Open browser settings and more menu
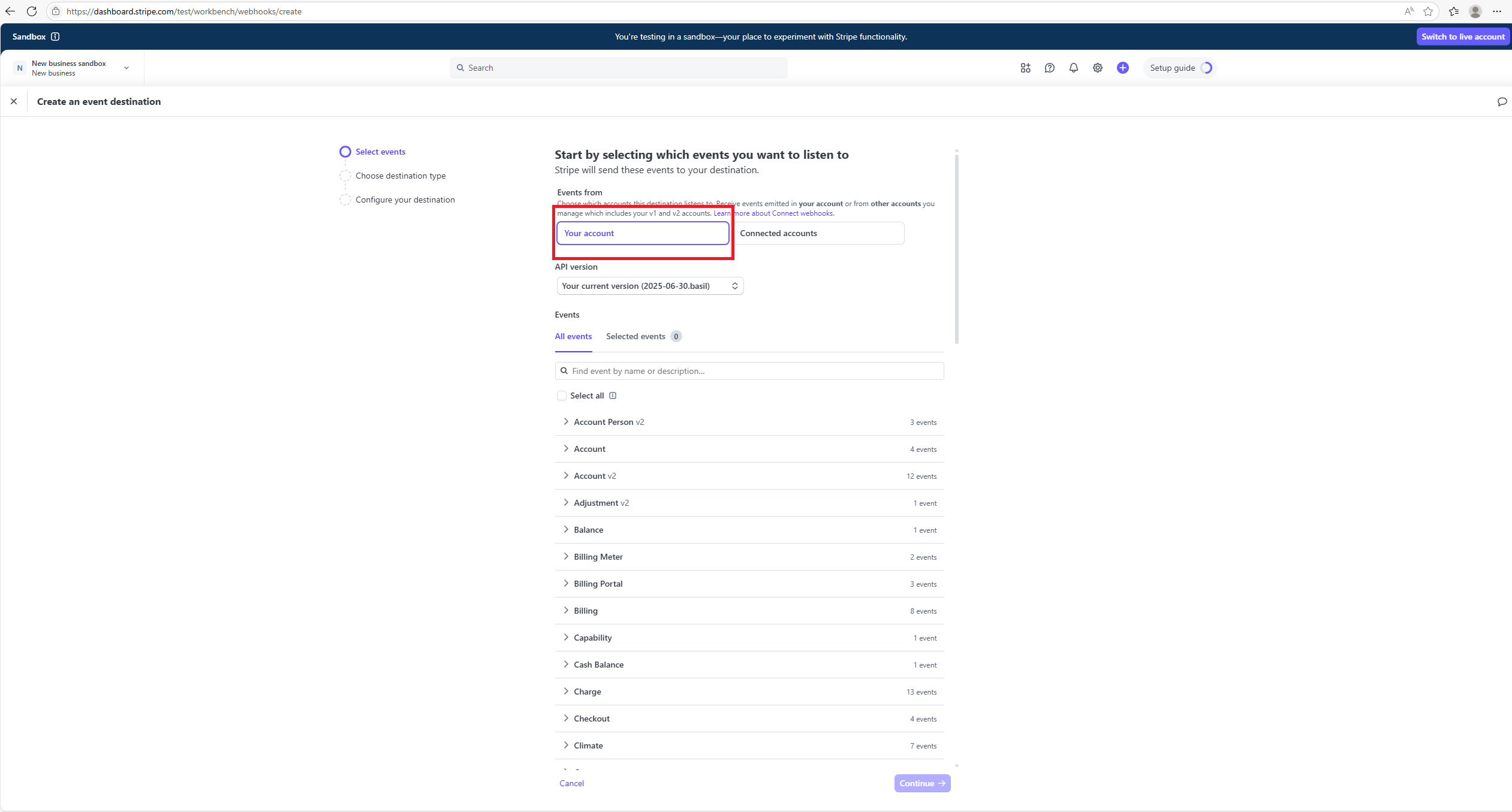The width and height of the screenshot is (1512, 812). click(x=1497, y=11)
